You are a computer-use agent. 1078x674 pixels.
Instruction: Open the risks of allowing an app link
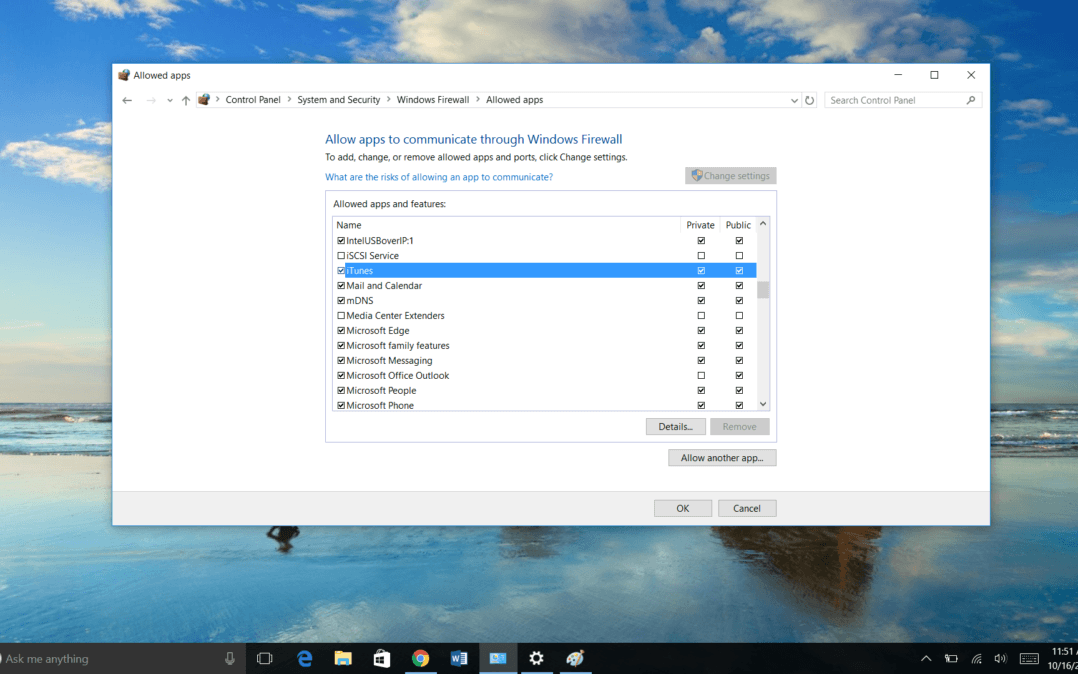(439, 177)
